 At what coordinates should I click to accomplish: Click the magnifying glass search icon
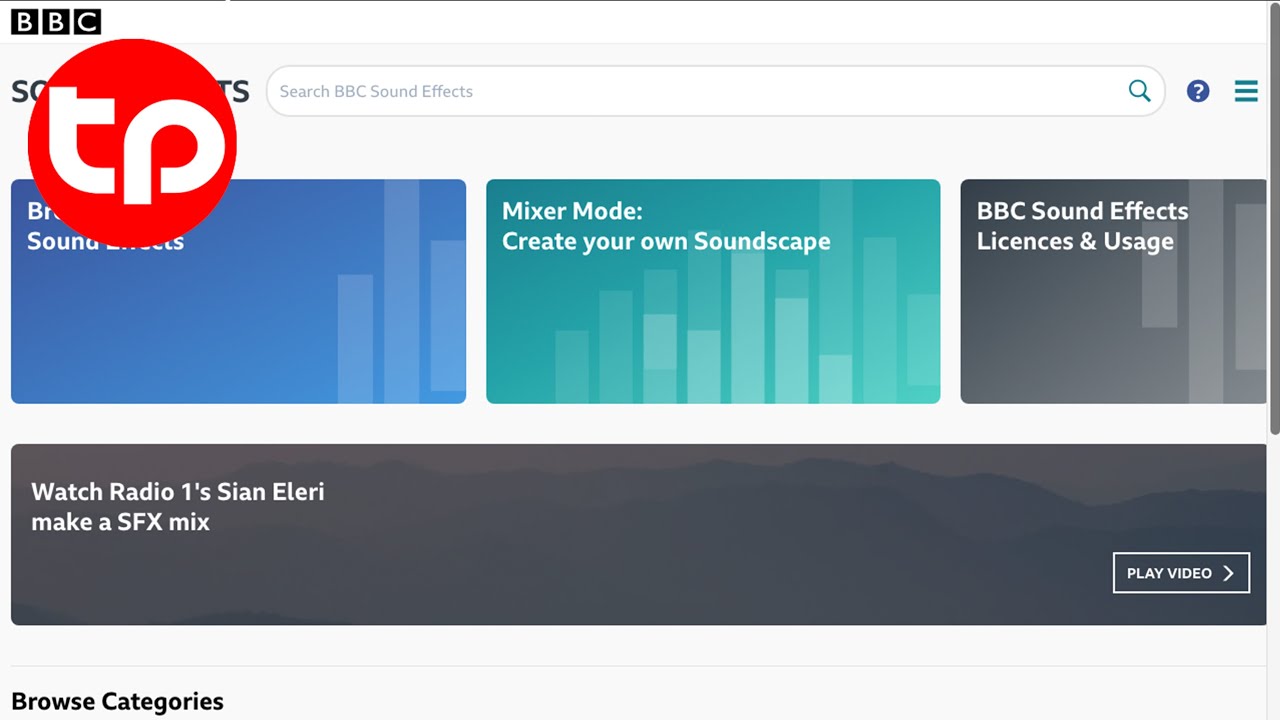(x=1139, y=91)
